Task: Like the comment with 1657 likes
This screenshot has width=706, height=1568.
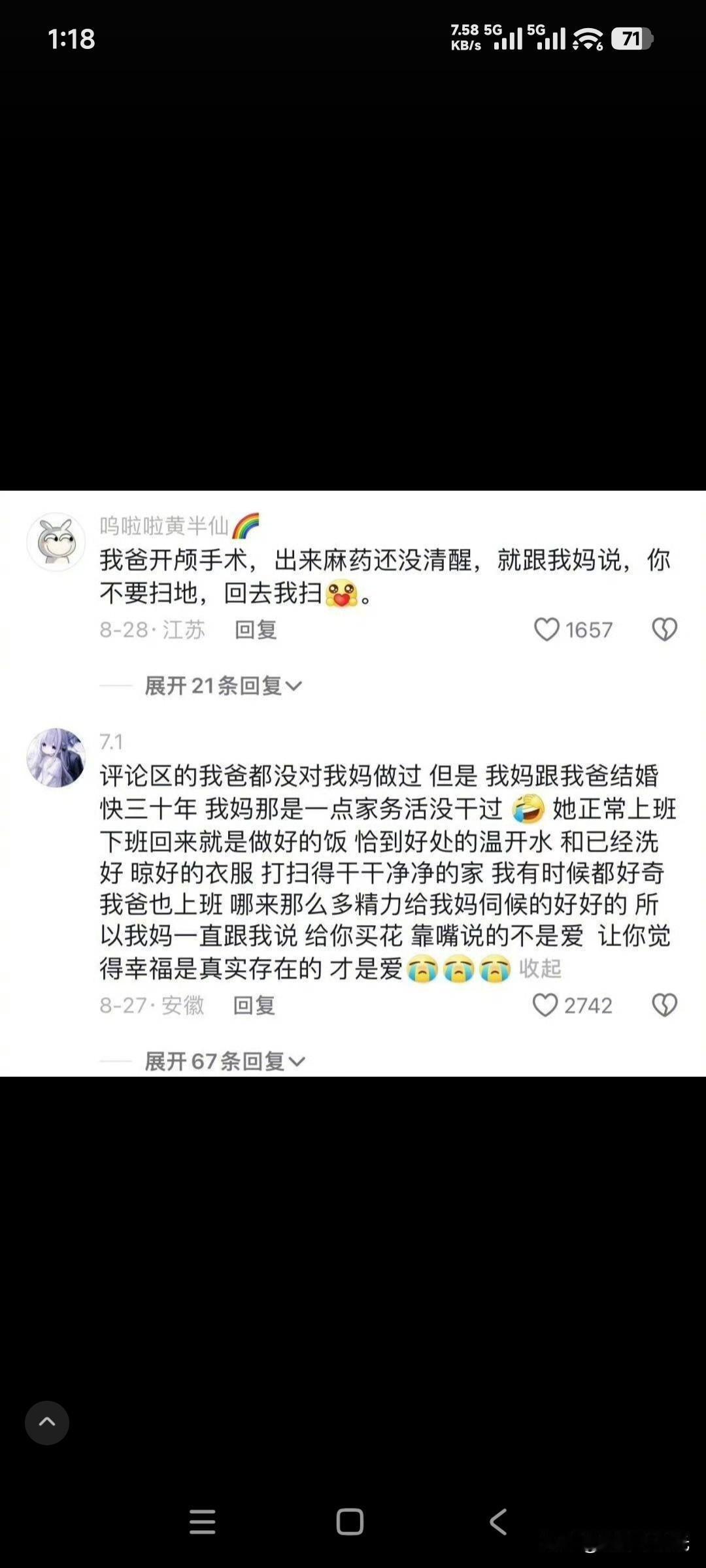Action: 546,630
